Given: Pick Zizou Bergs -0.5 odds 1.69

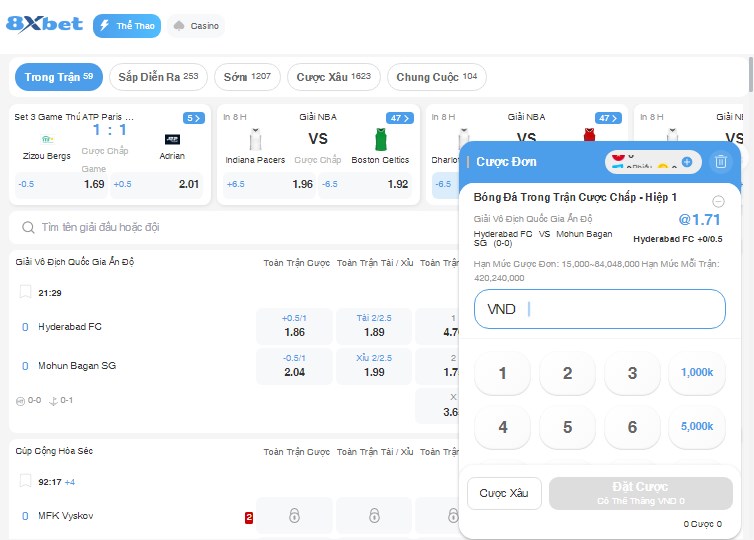Looking at the screenshot, I should 61,184.
